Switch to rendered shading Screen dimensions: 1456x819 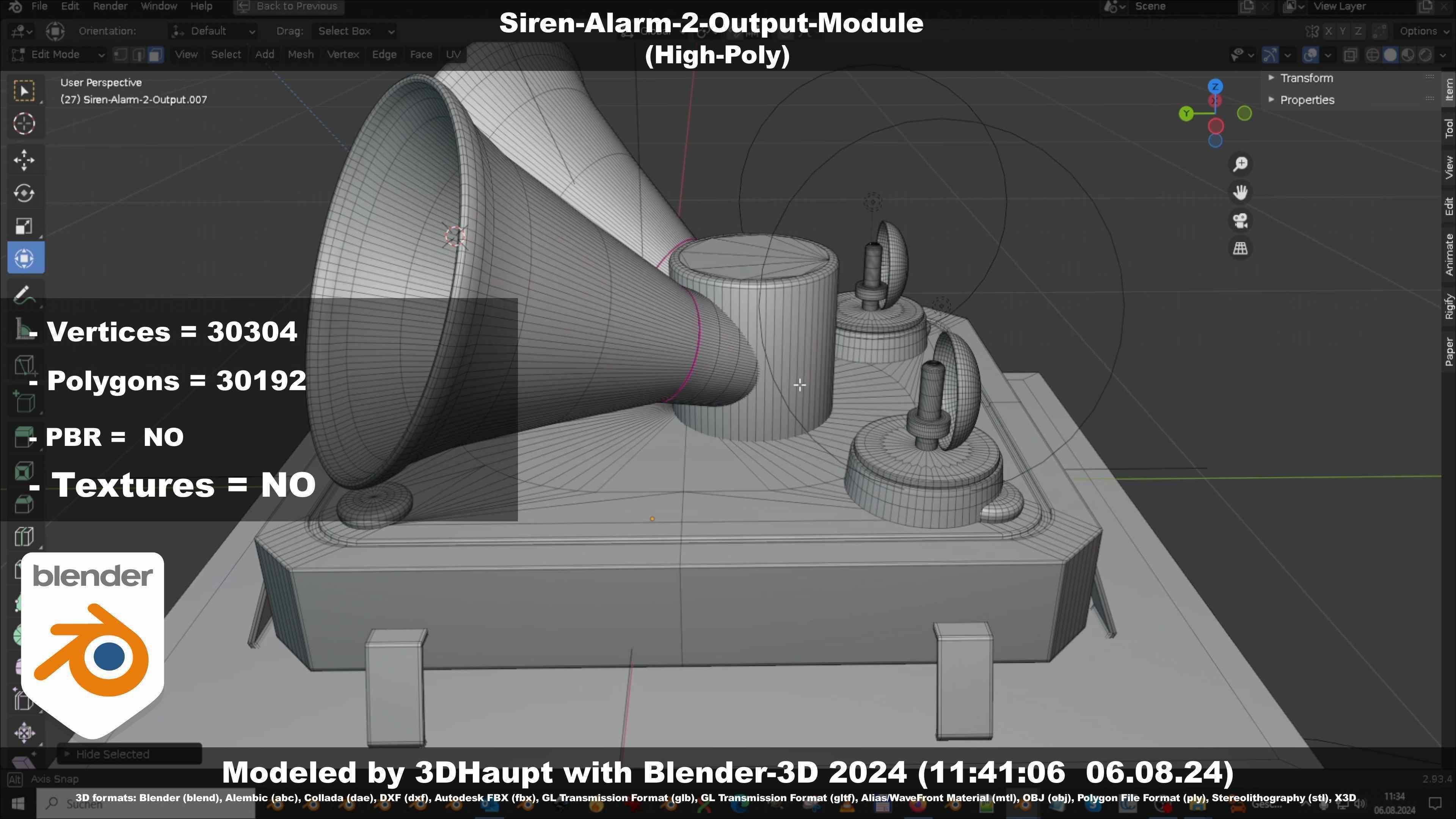tap(1426, 55)
